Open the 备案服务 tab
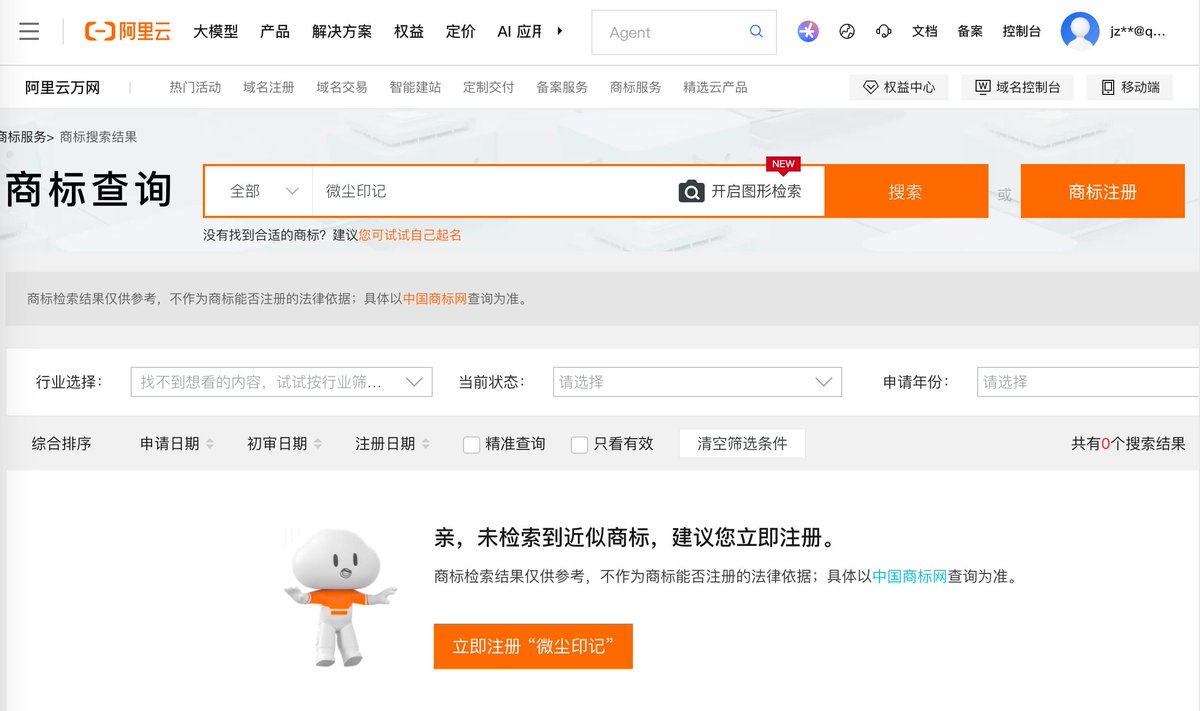This screenshot has height=711, width=1200. coord(562,88)
